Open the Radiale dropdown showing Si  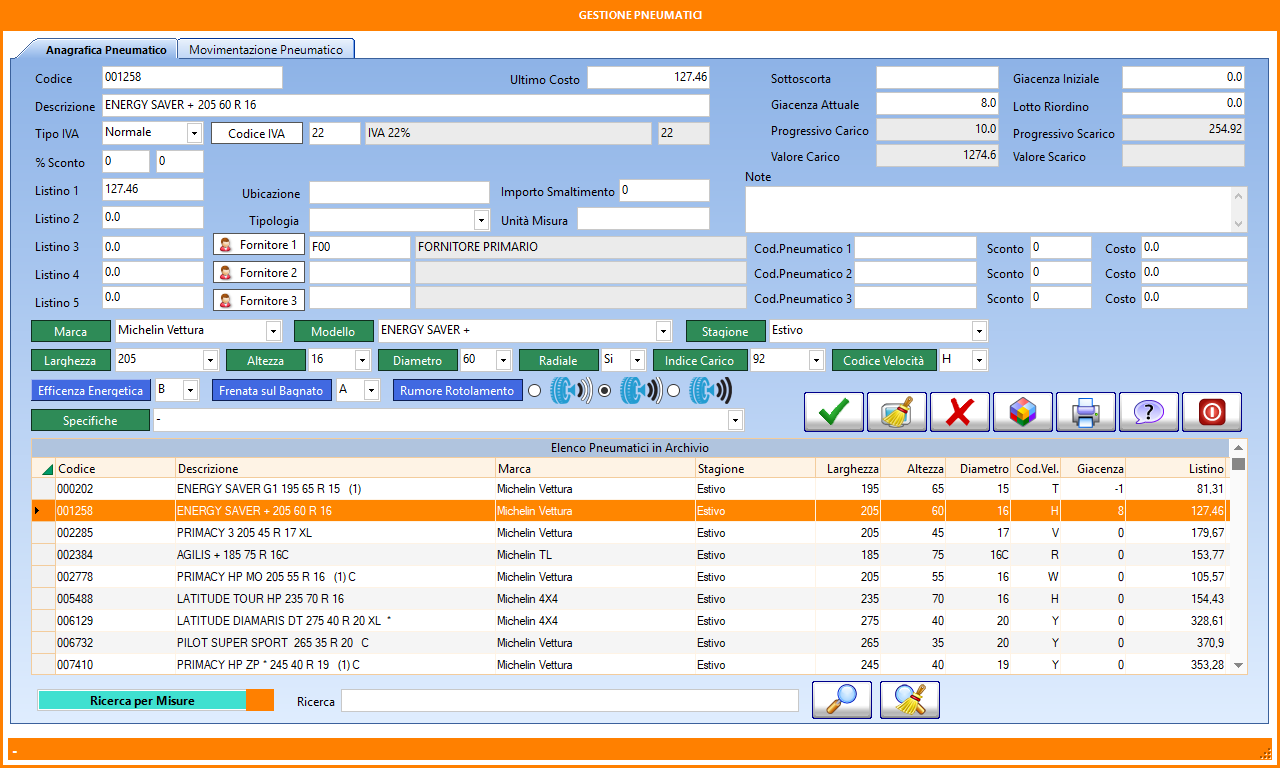click(x=637, y=360)
